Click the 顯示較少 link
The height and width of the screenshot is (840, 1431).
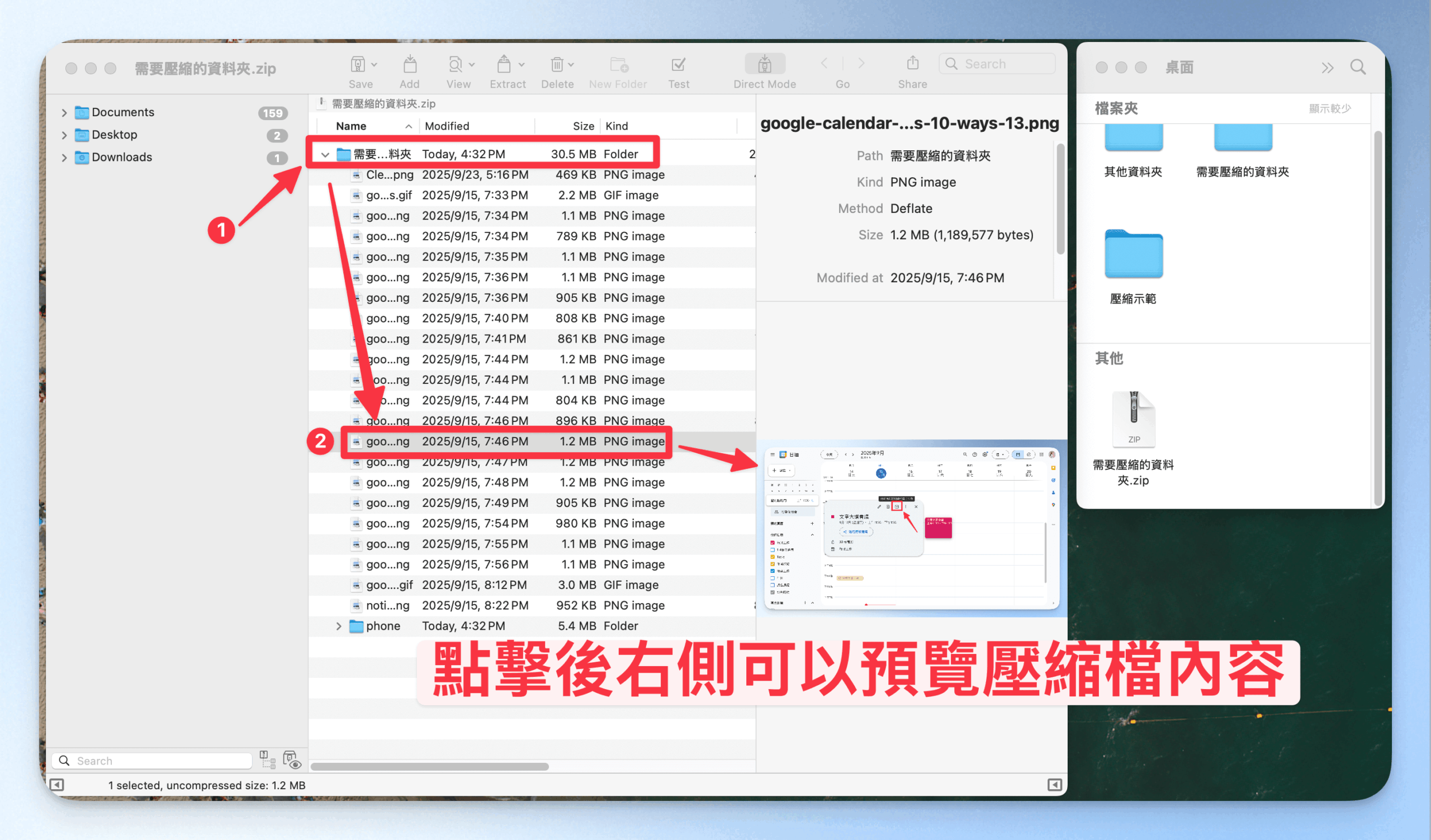[x=1329, y=108]
